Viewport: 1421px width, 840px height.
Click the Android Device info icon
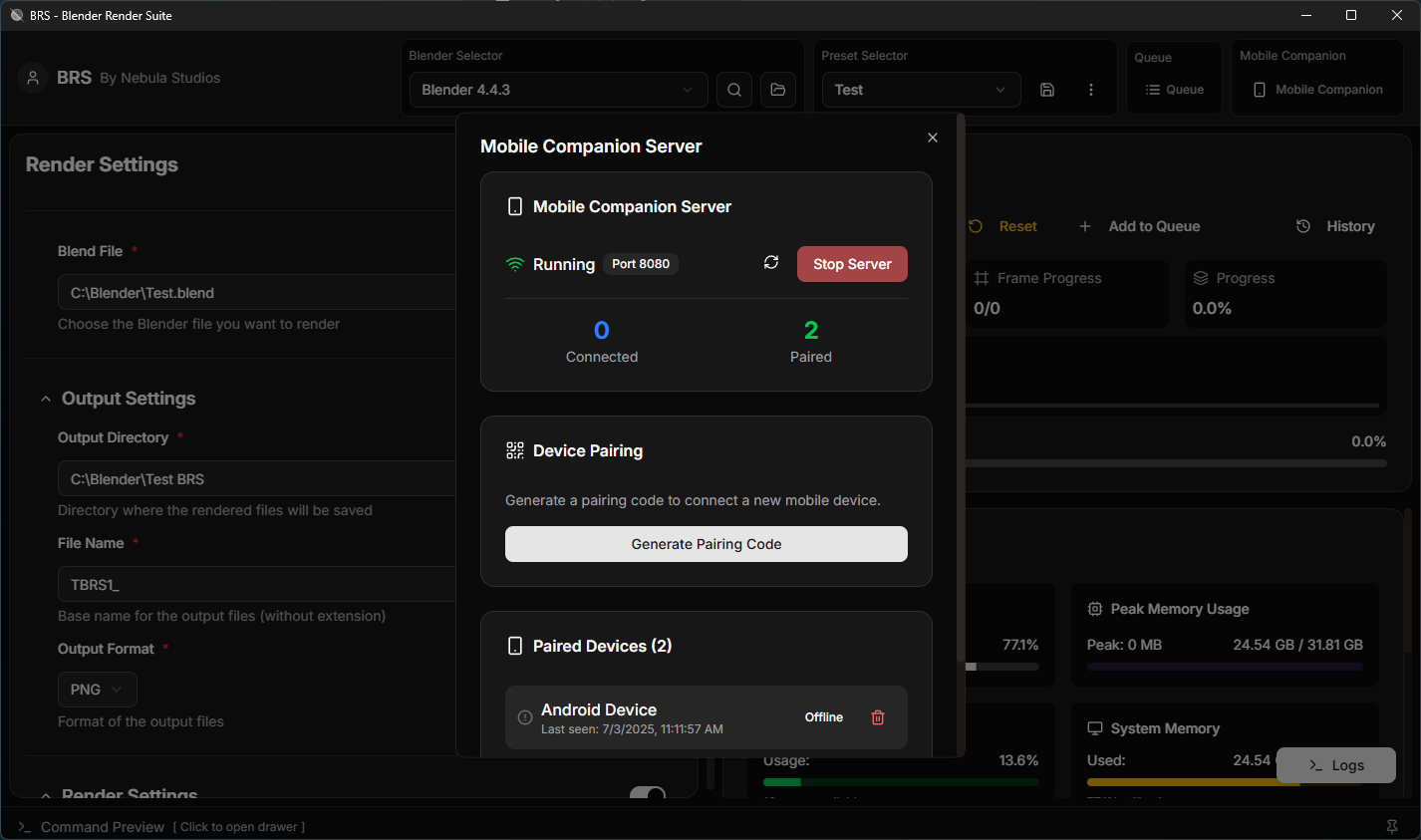tap(525, 717)
